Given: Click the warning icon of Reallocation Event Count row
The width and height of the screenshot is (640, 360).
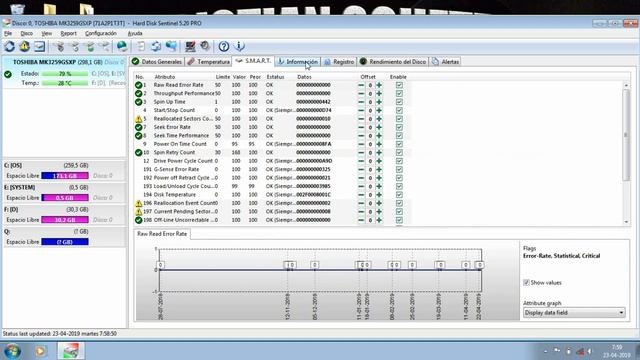Looking at the screenshot, I should [x=138, y=203].
